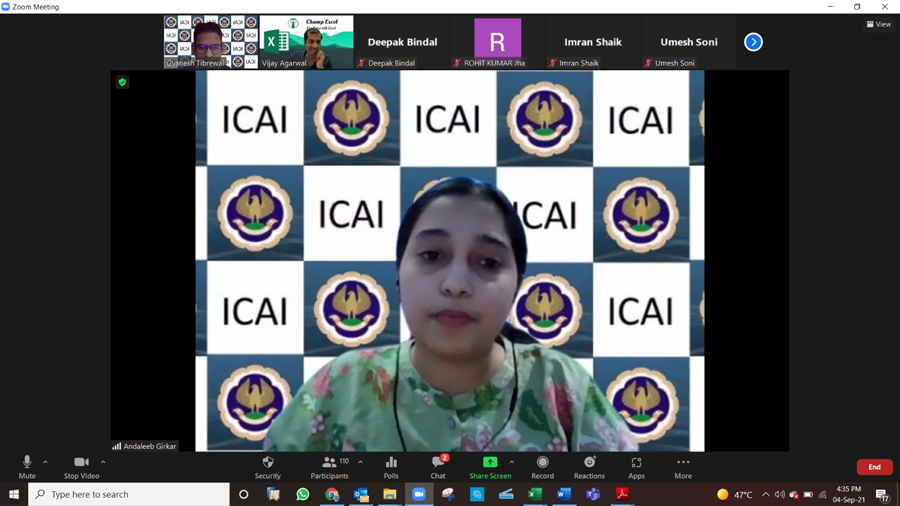Open the volume control in tray
This screenshot has height=506, width=900.
click(779, 494)
